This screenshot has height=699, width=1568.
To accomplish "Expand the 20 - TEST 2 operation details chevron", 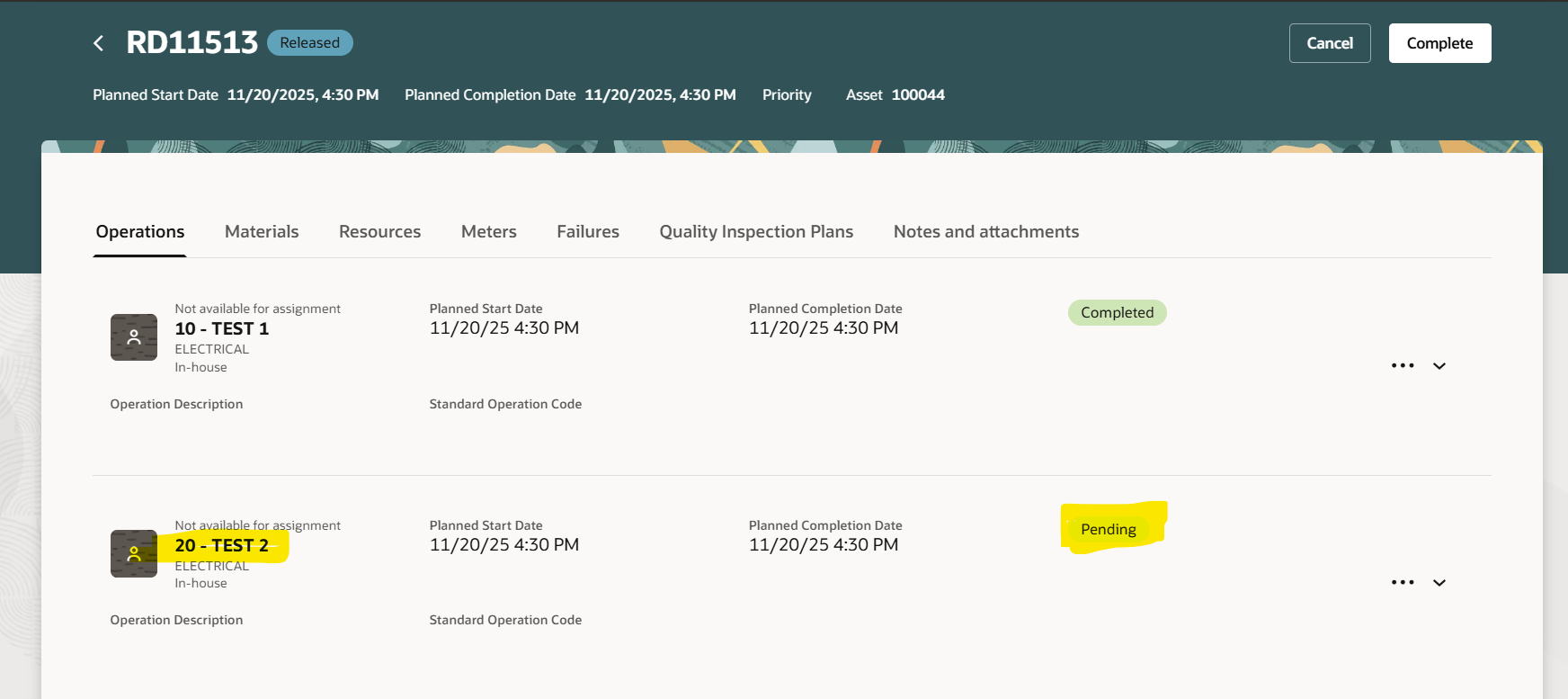I will [1439, 583].
